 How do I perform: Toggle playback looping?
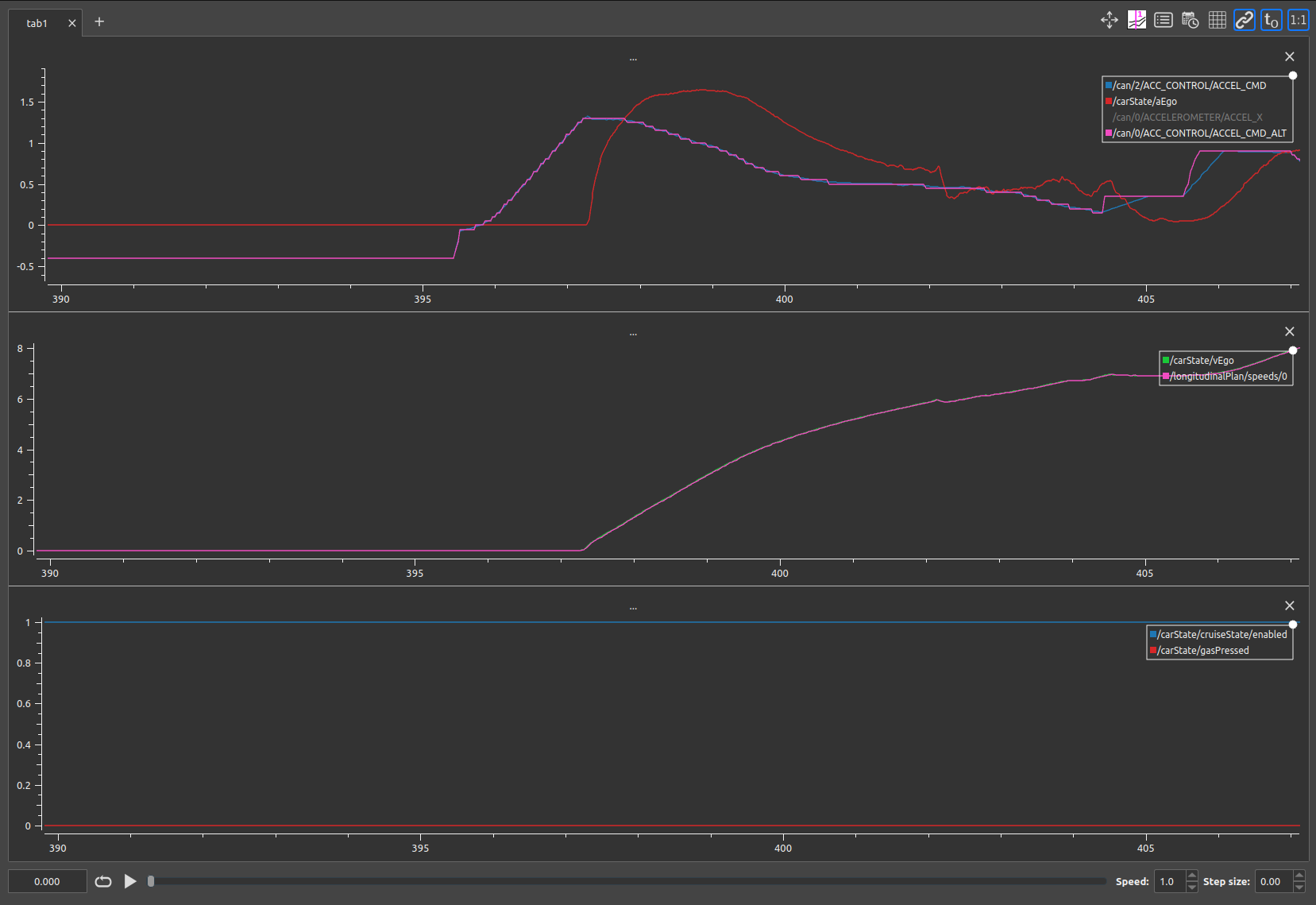(x=103, y=881)
